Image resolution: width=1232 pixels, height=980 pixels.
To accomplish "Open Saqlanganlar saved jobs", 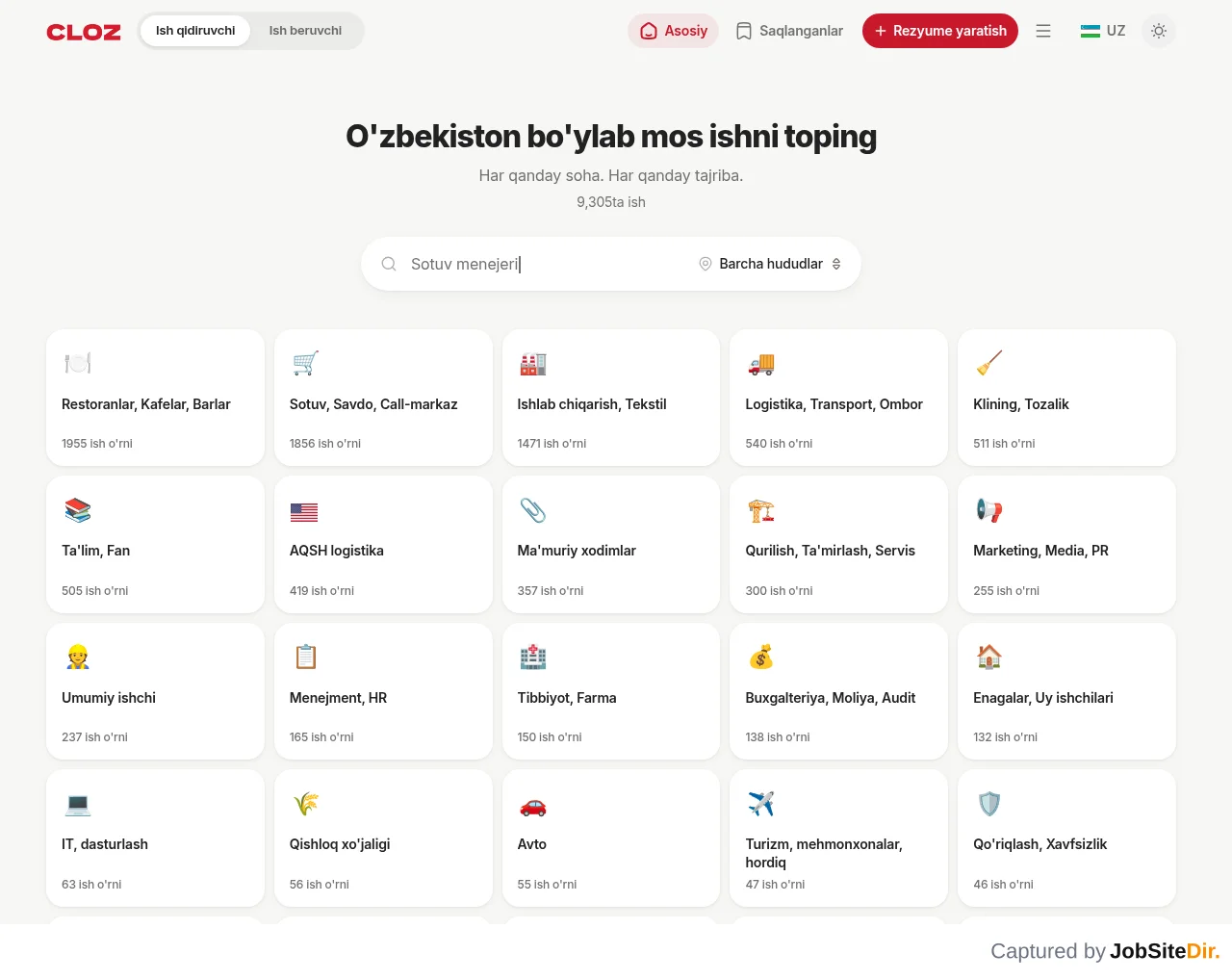I will pyautogui.click(x=789, y=31).
